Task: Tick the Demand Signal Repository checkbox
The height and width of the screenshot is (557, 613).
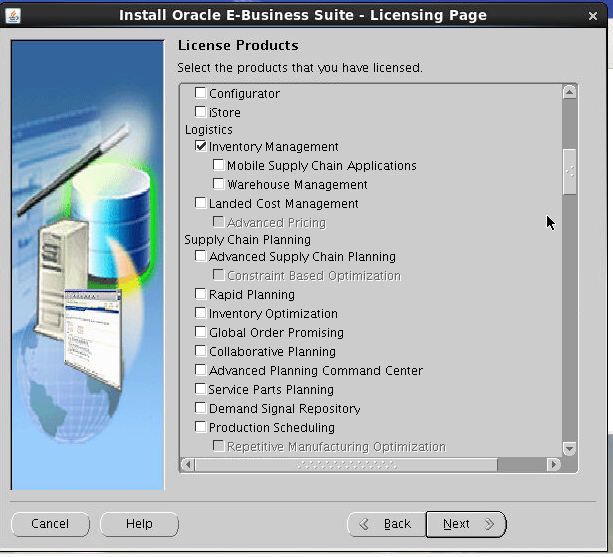Action: tap(201, 408)
